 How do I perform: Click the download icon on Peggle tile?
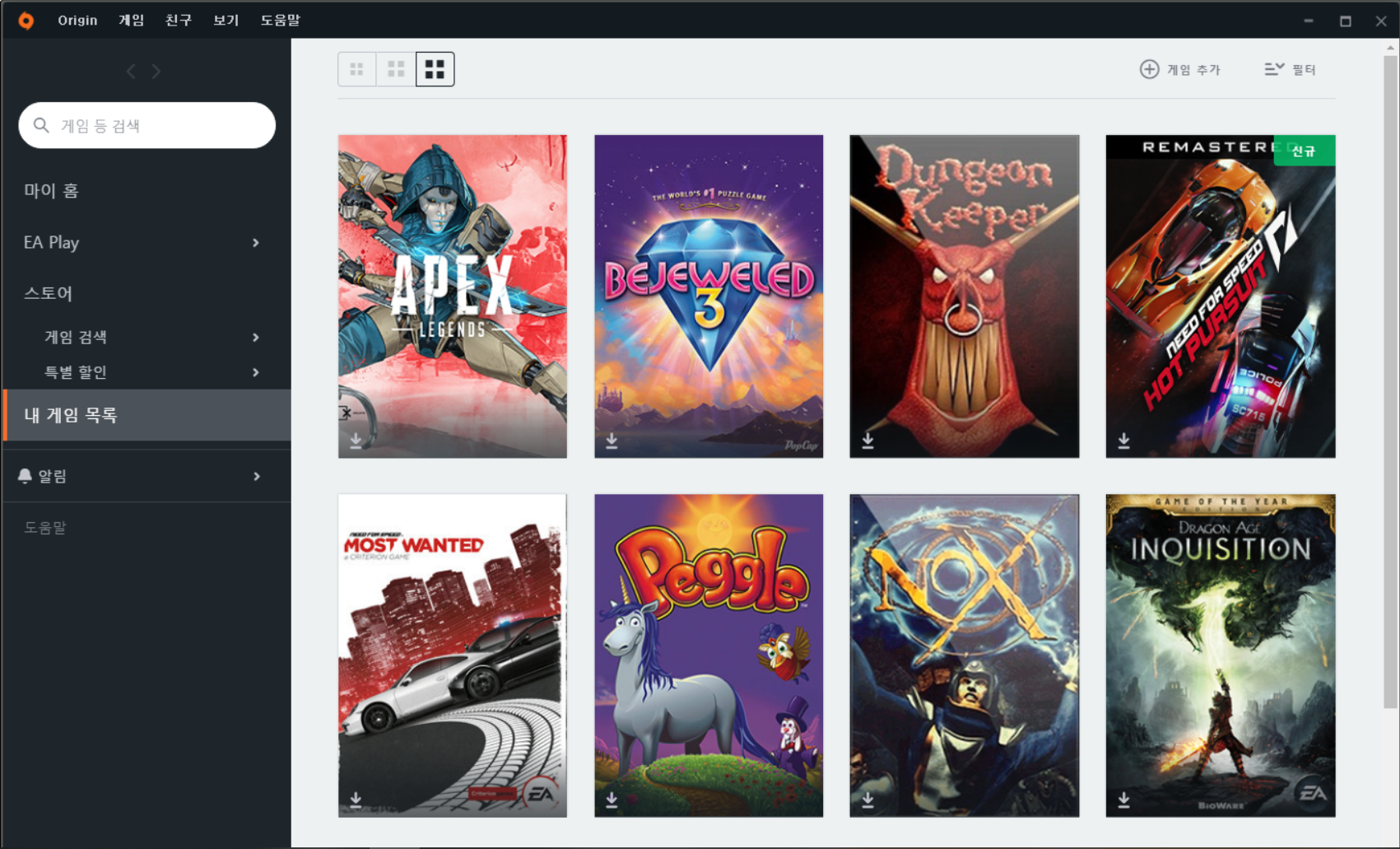(612, 800)
